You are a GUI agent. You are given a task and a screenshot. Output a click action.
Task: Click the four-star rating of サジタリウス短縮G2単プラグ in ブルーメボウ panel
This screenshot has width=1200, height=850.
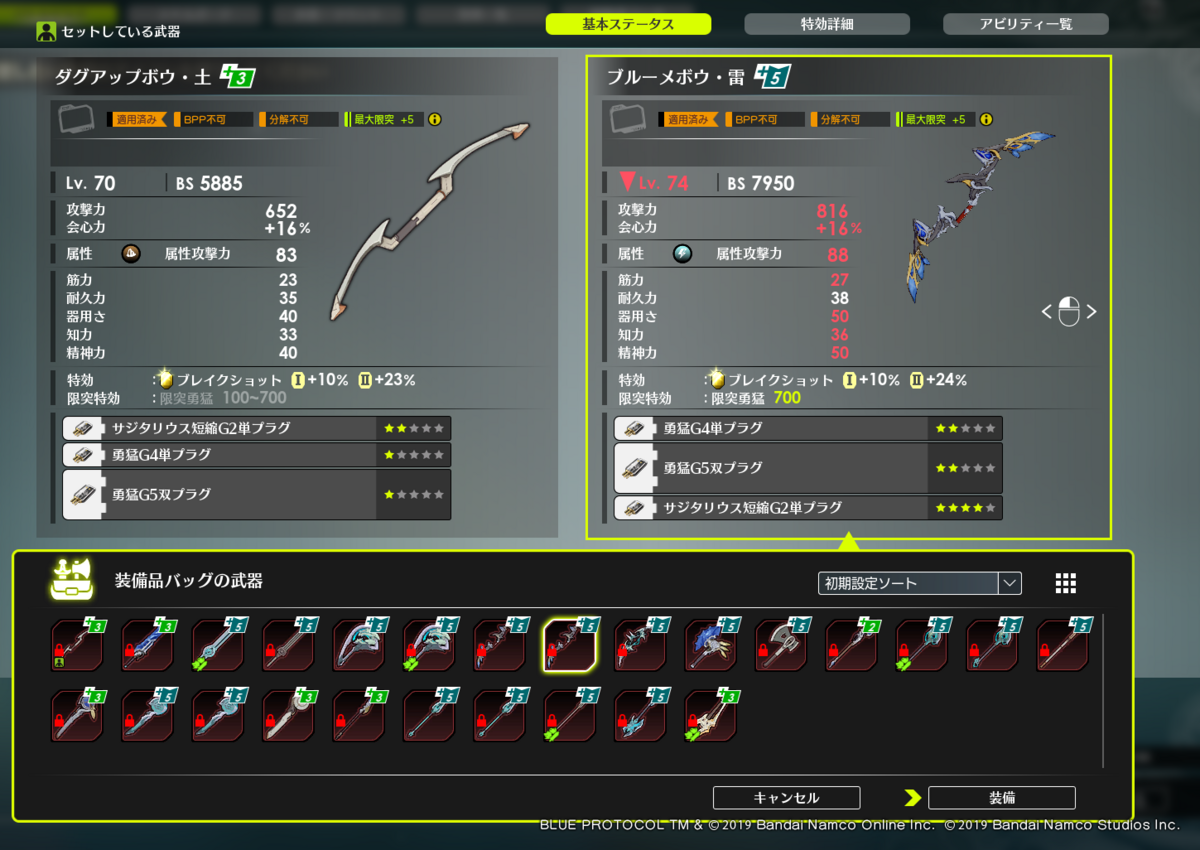click(965, 508)
